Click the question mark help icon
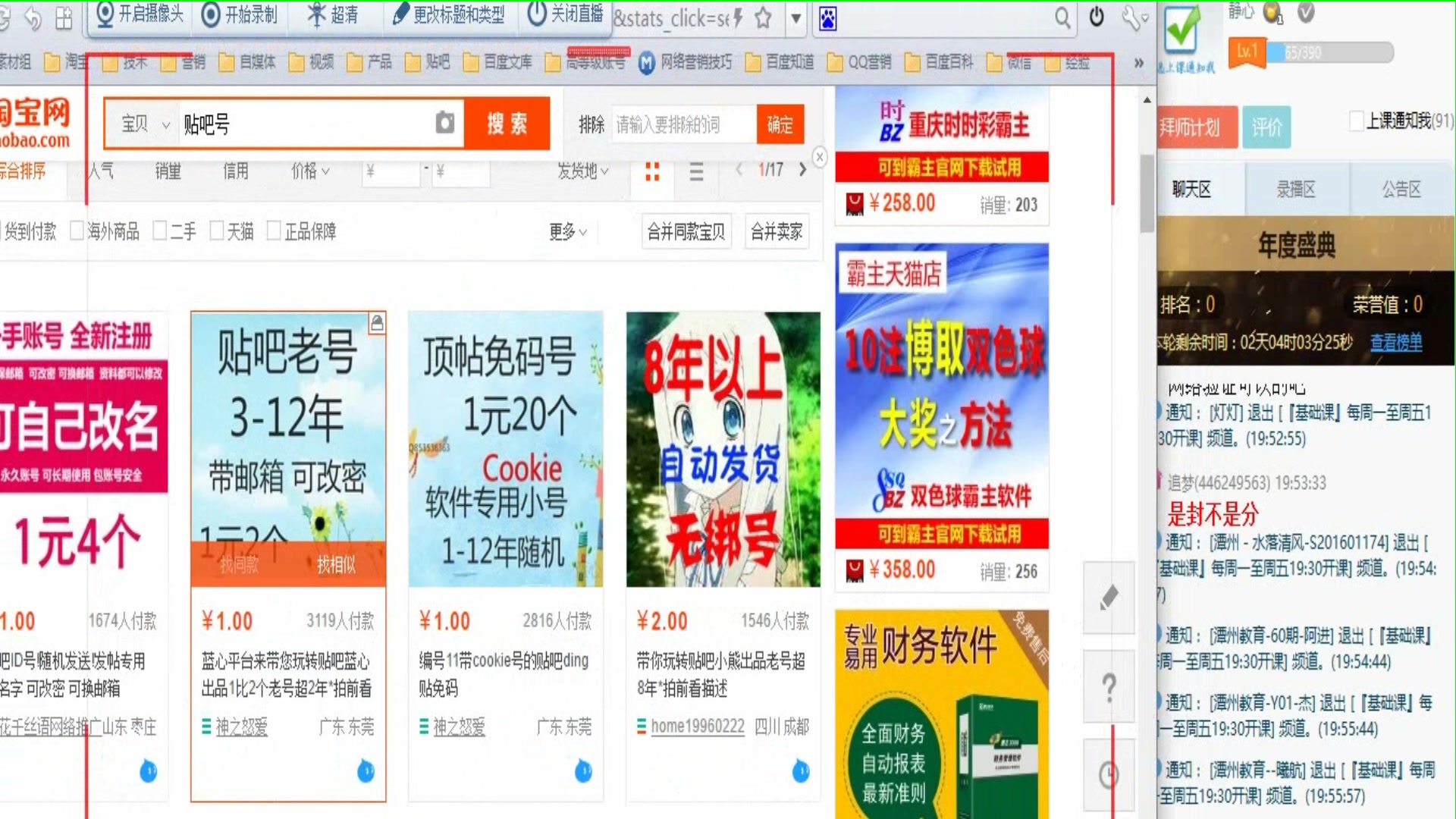The width and height of the screenshot is (1456, 819). pos(1109,687)
